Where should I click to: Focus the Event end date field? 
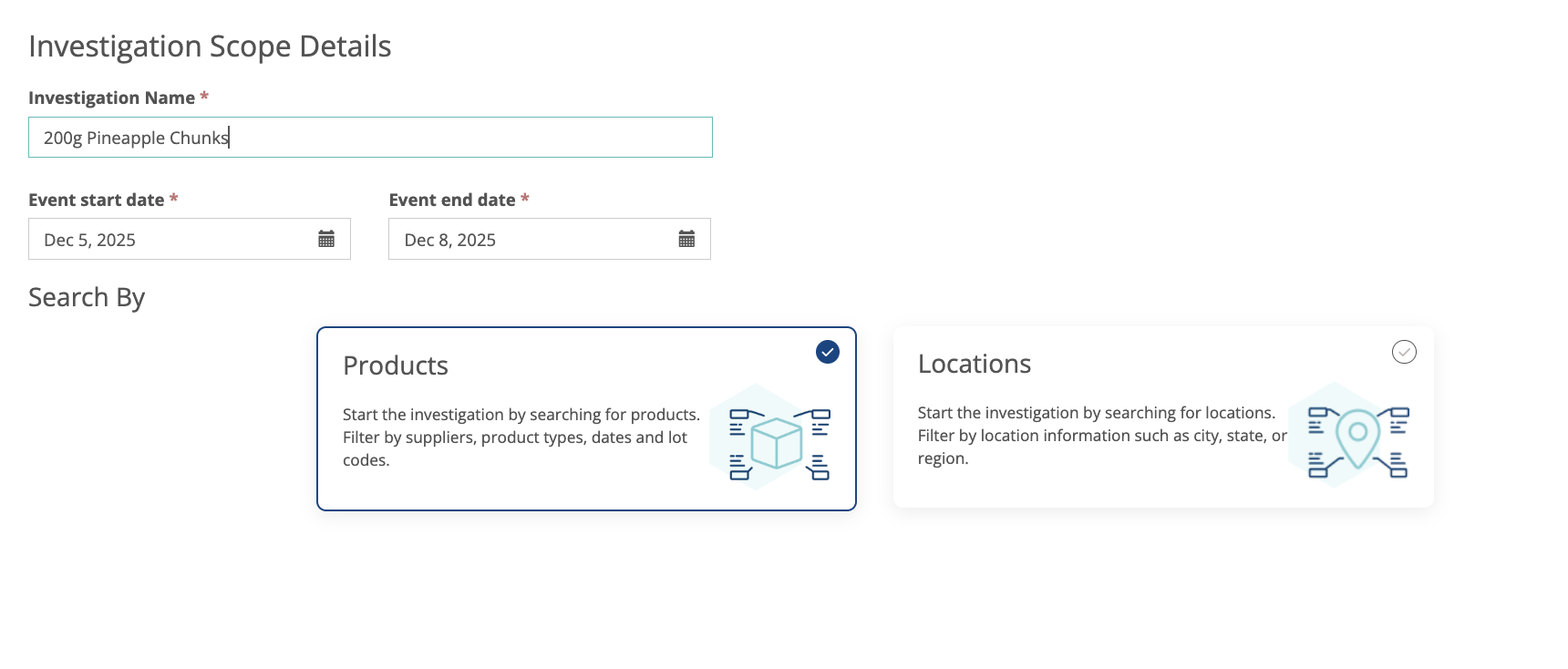pos(533,240)
